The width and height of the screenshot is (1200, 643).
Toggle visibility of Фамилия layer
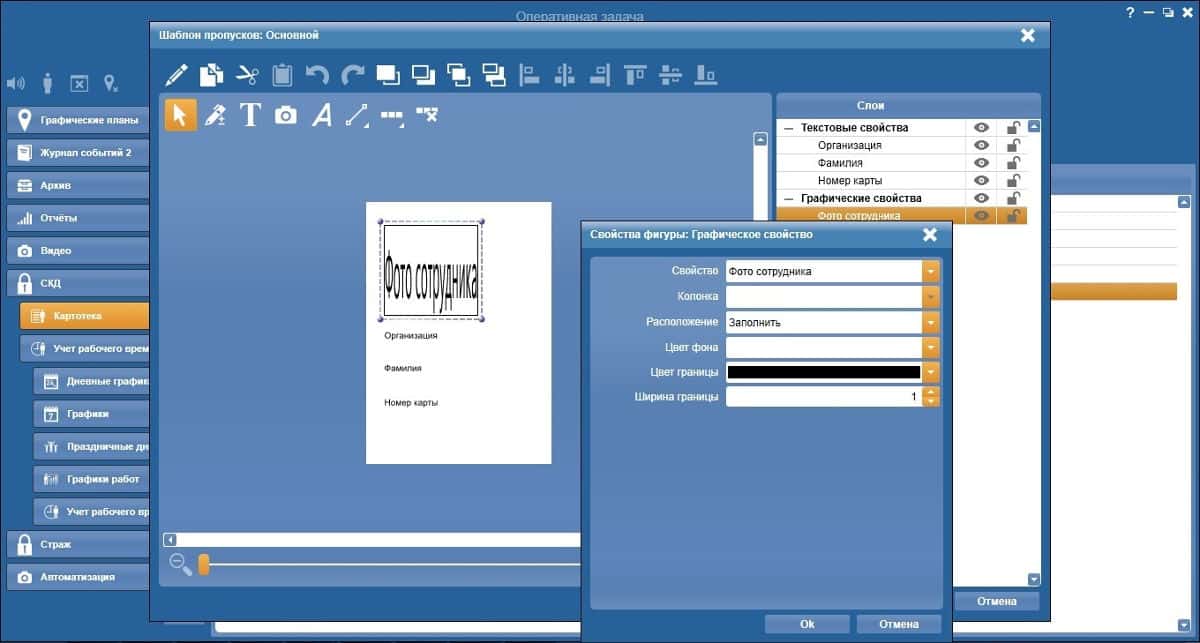click(981, 163)
